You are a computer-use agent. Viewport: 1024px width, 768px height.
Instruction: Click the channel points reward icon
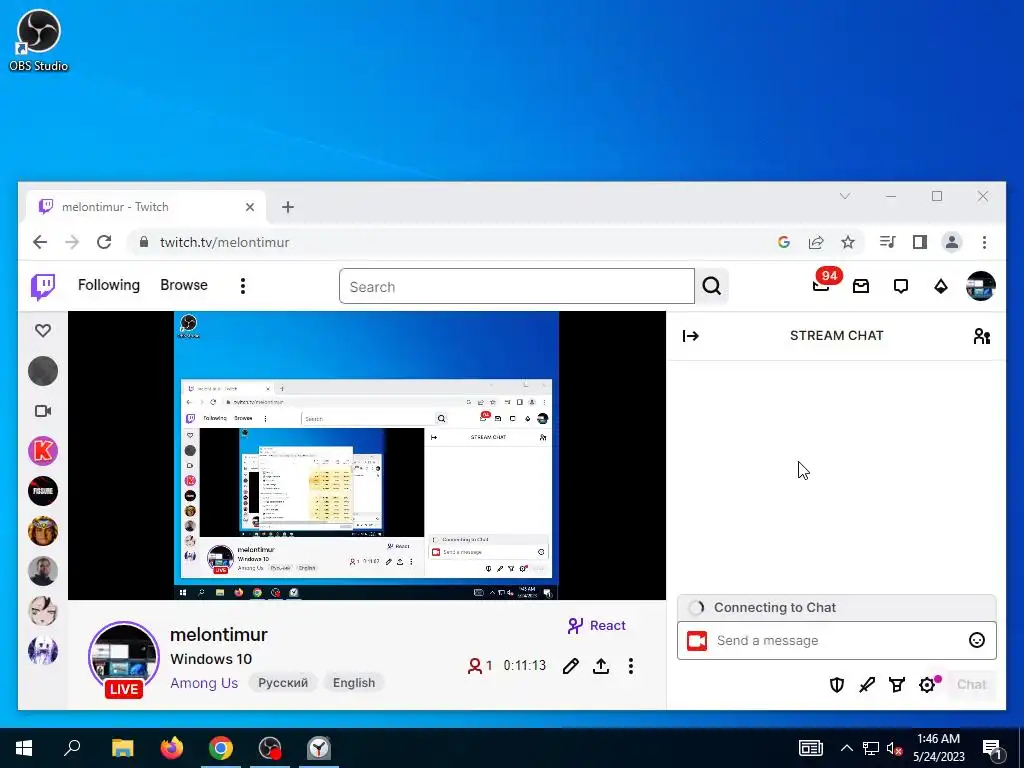click(897, 684)
